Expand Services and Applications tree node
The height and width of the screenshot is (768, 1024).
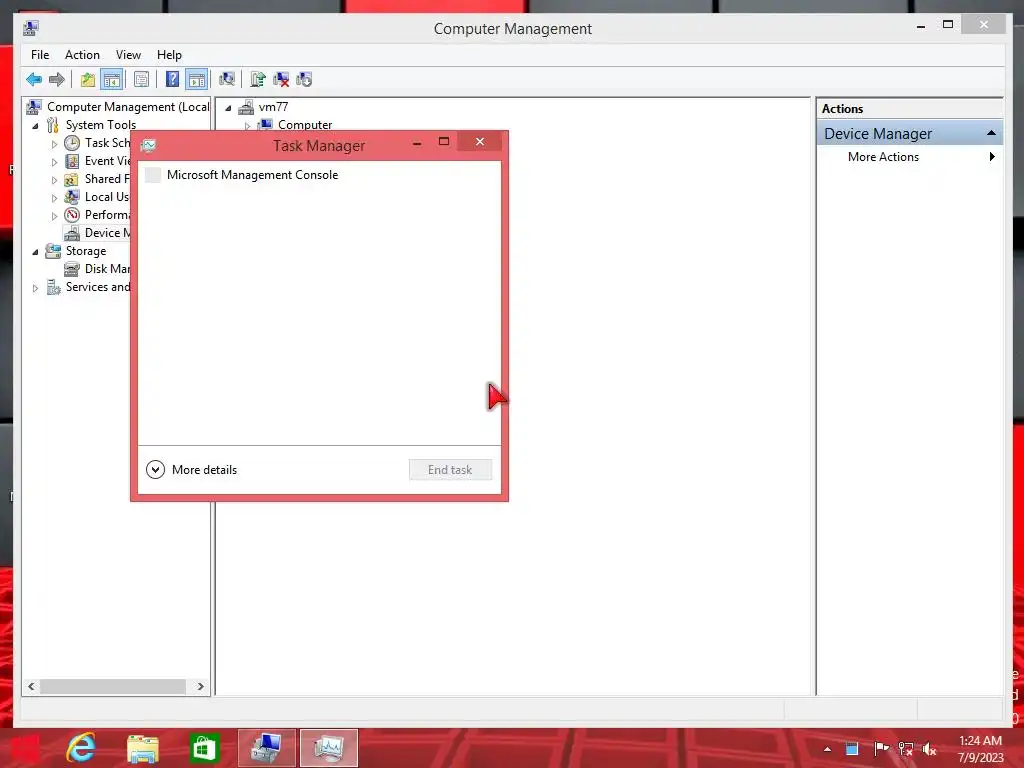35,287
